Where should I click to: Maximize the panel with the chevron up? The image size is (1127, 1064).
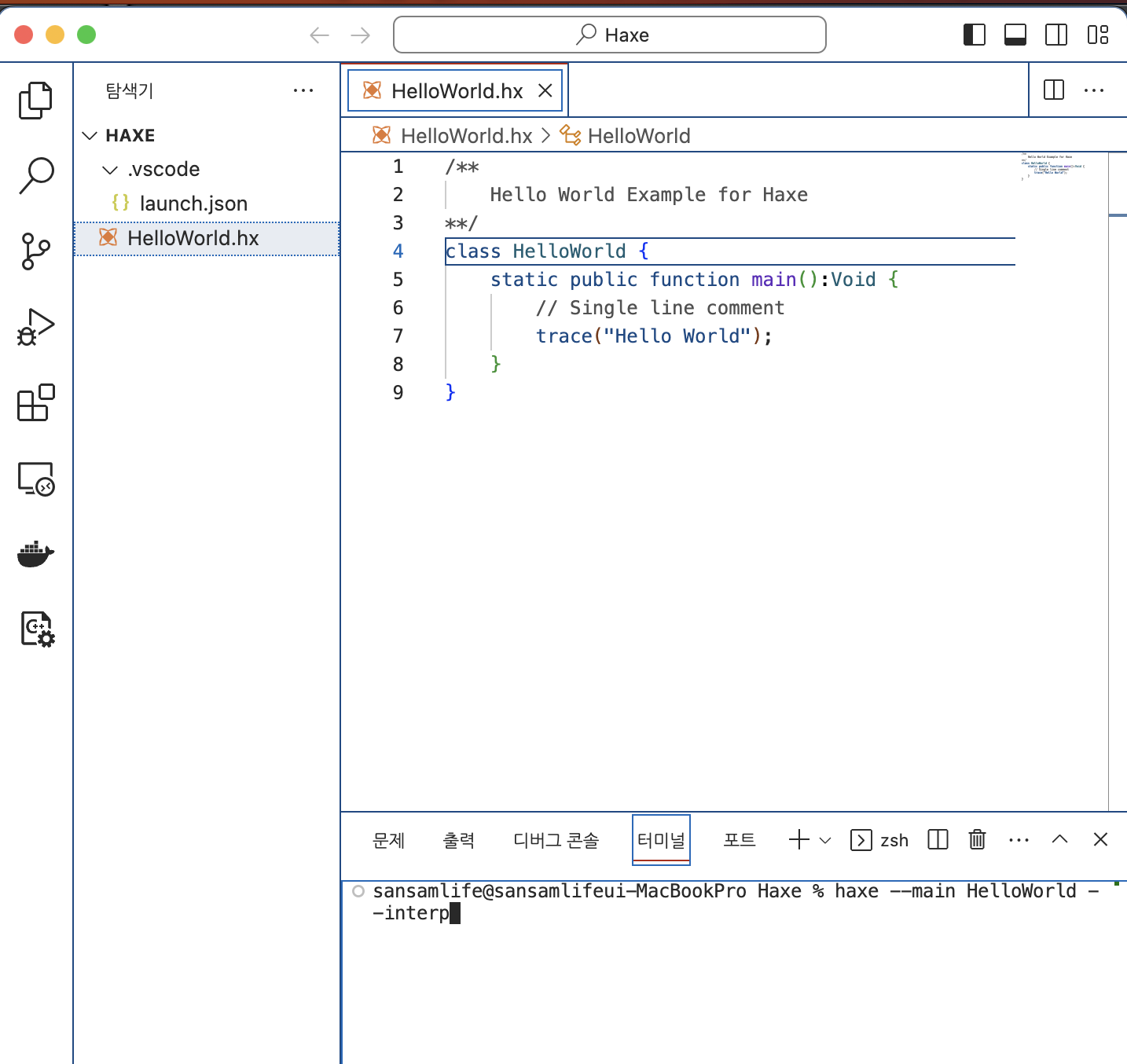tap(1059, 839)
